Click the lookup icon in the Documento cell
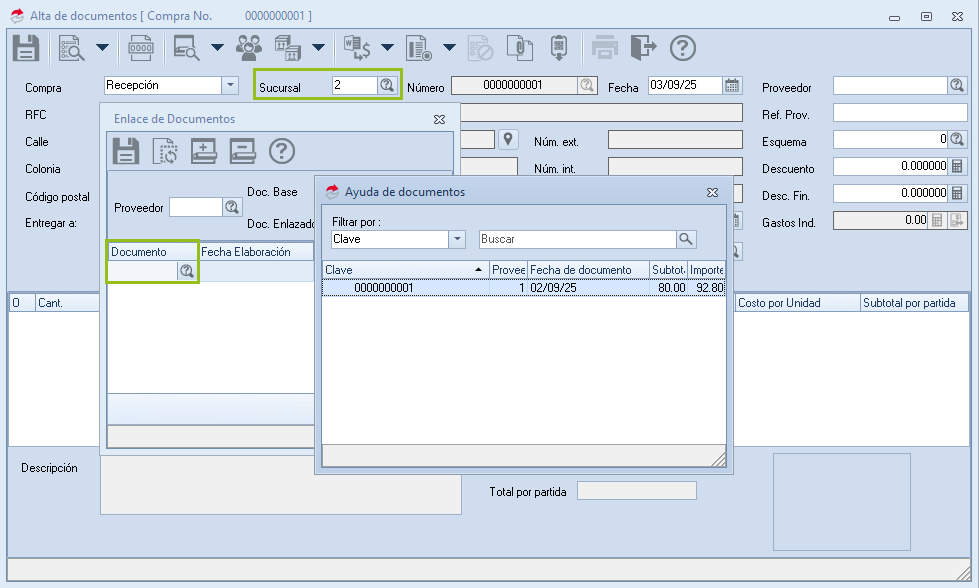The width and height of the screenshot is (979, 588). 186,271
